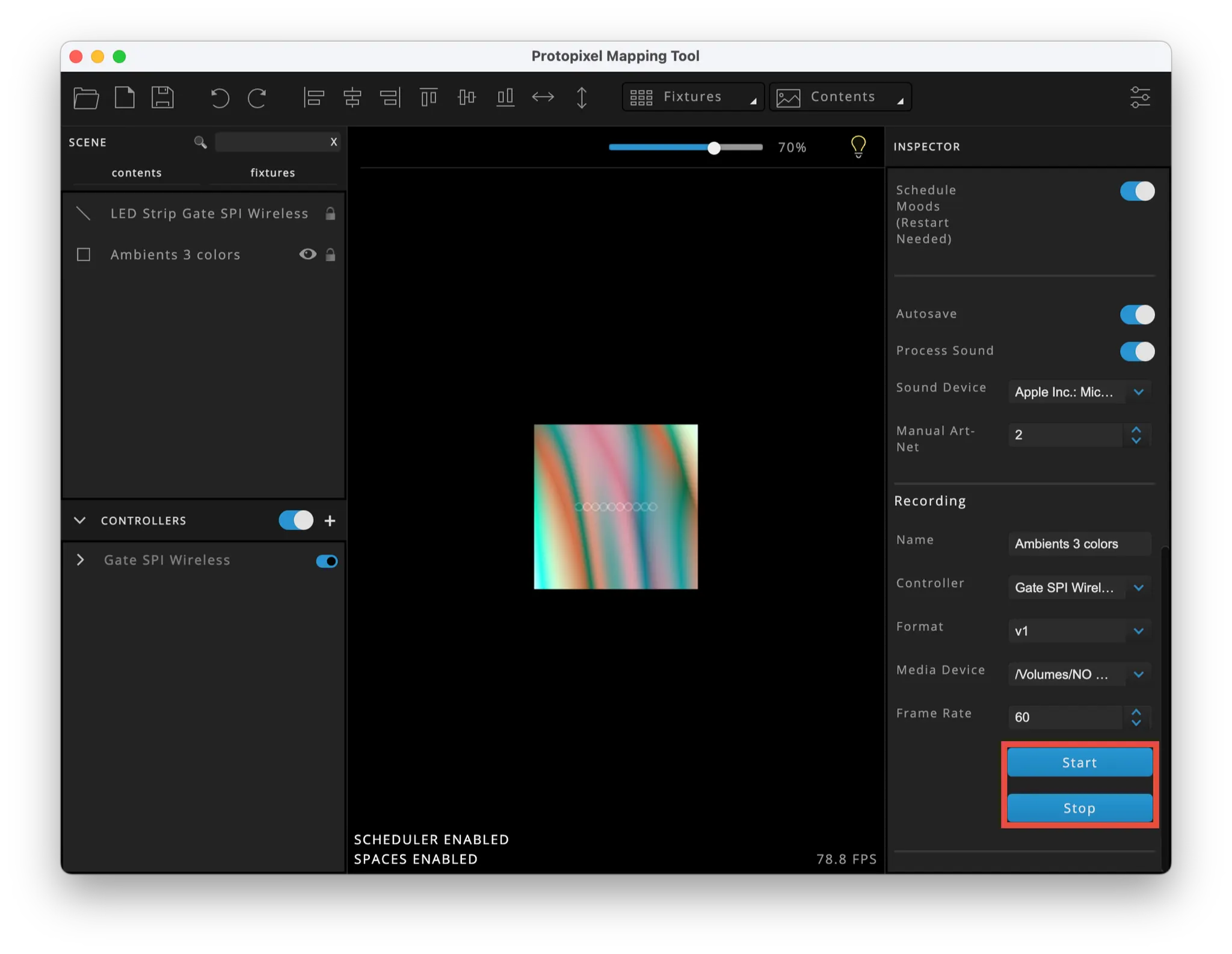This screenshot has width=1232, height=954.
Task: Align selected items to the top
Action: pos(428,97)
